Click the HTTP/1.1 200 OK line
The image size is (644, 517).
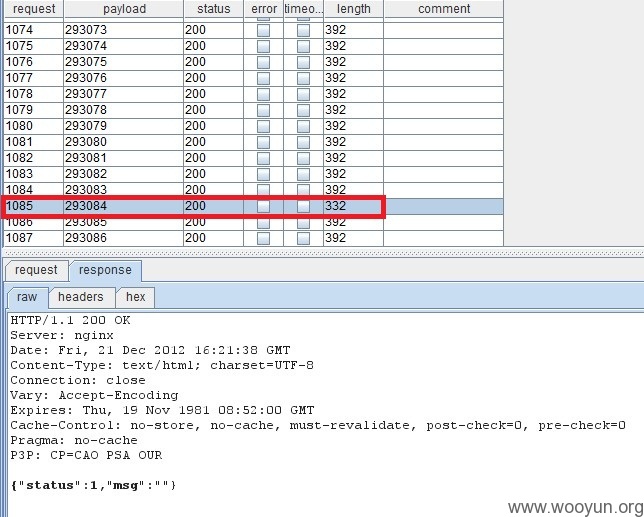point(70,320)
